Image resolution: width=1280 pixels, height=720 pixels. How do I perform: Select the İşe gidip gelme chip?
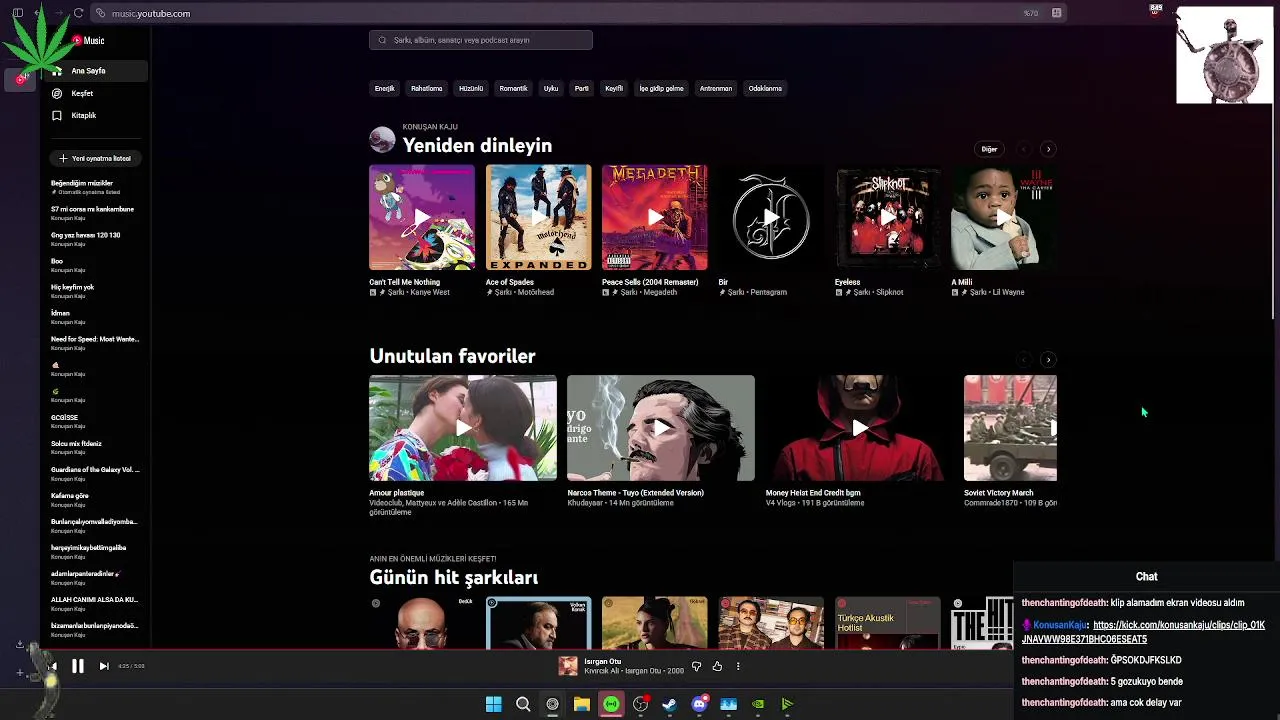pos(661,88)
